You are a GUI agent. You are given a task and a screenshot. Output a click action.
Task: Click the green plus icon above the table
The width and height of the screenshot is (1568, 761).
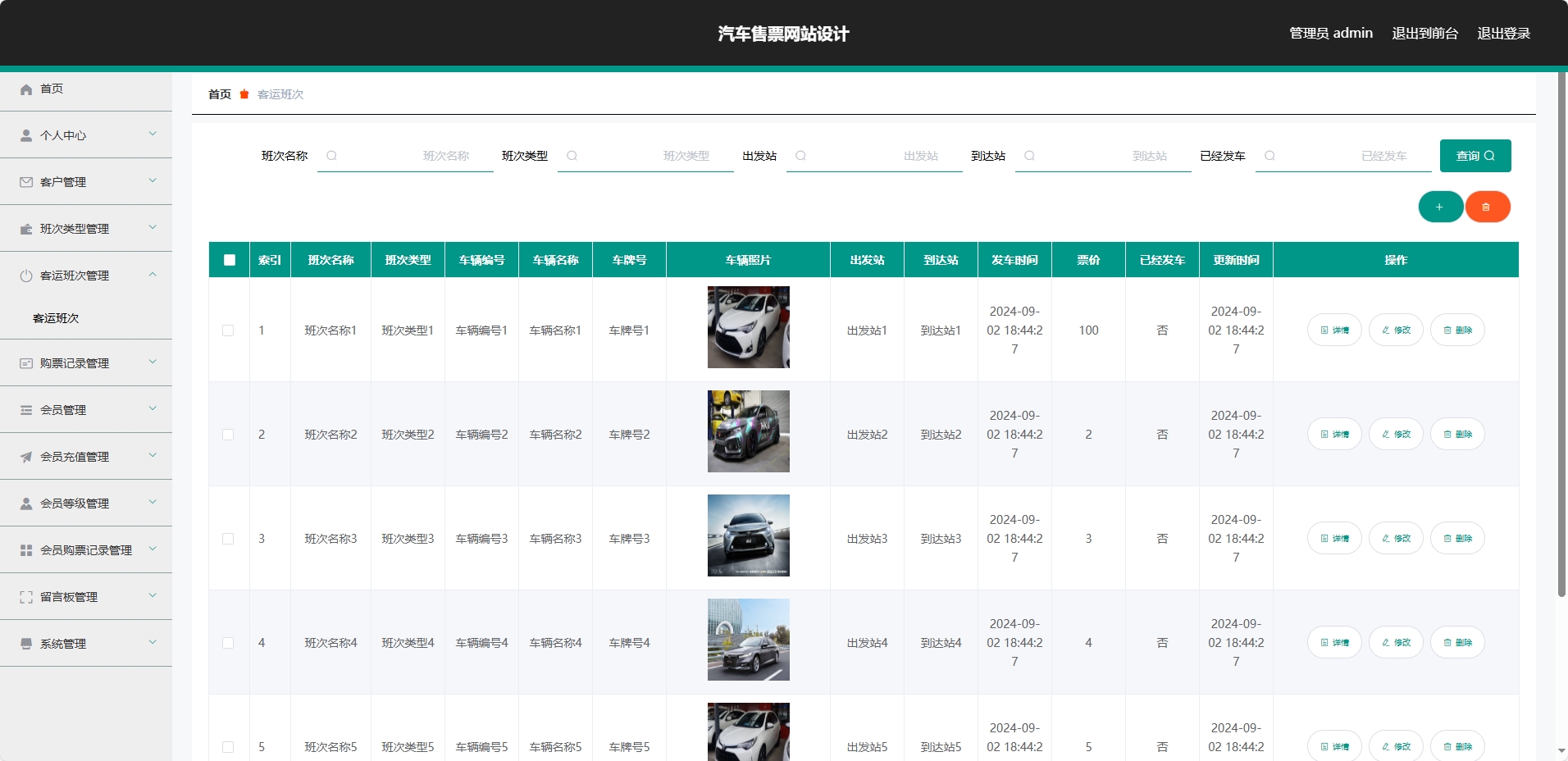pos(1439,207)
